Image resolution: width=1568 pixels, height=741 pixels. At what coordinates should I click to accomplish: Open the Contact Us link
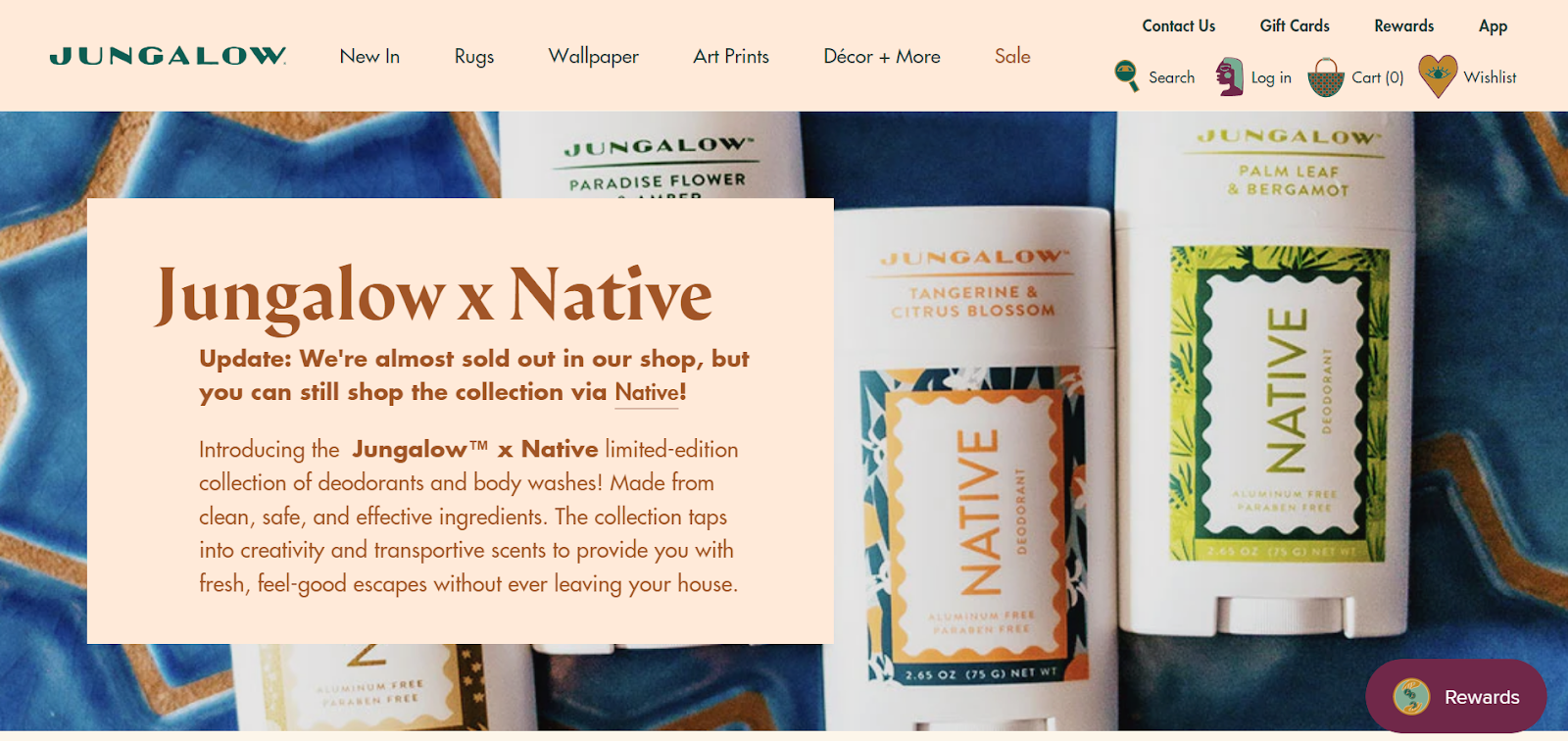1178,25
